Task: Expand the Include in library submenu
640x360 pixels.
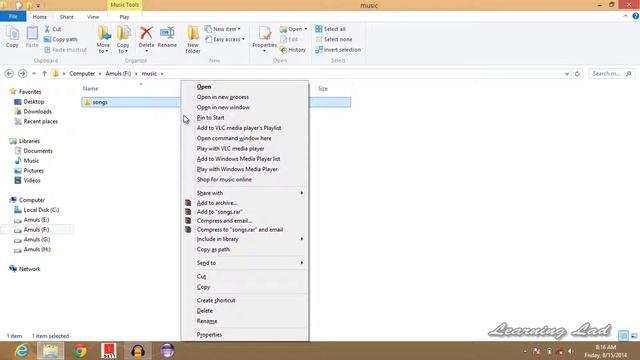Action: point(245,239)
